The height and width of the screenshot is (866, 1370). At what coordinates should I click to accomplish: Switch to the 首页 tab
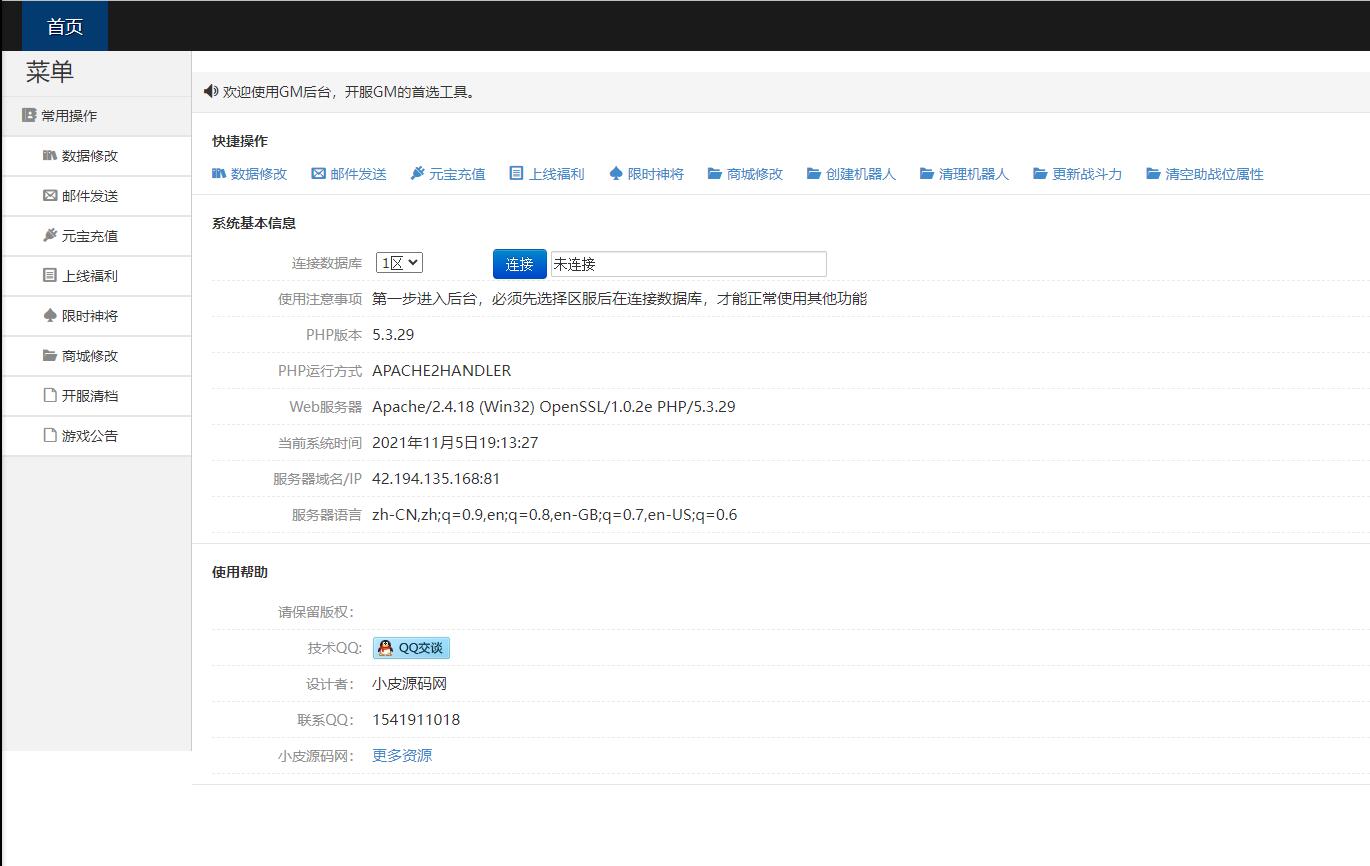pyautogui.click(x=63, y=26)
